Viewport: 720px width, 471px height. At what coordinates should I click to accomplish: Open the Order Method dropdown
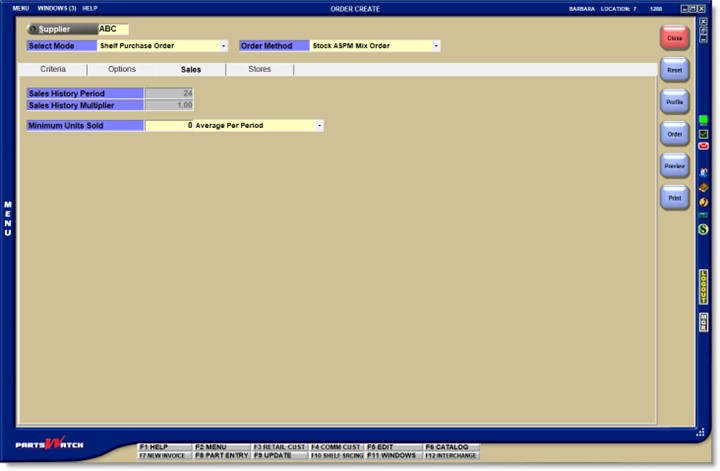[436, 46]
